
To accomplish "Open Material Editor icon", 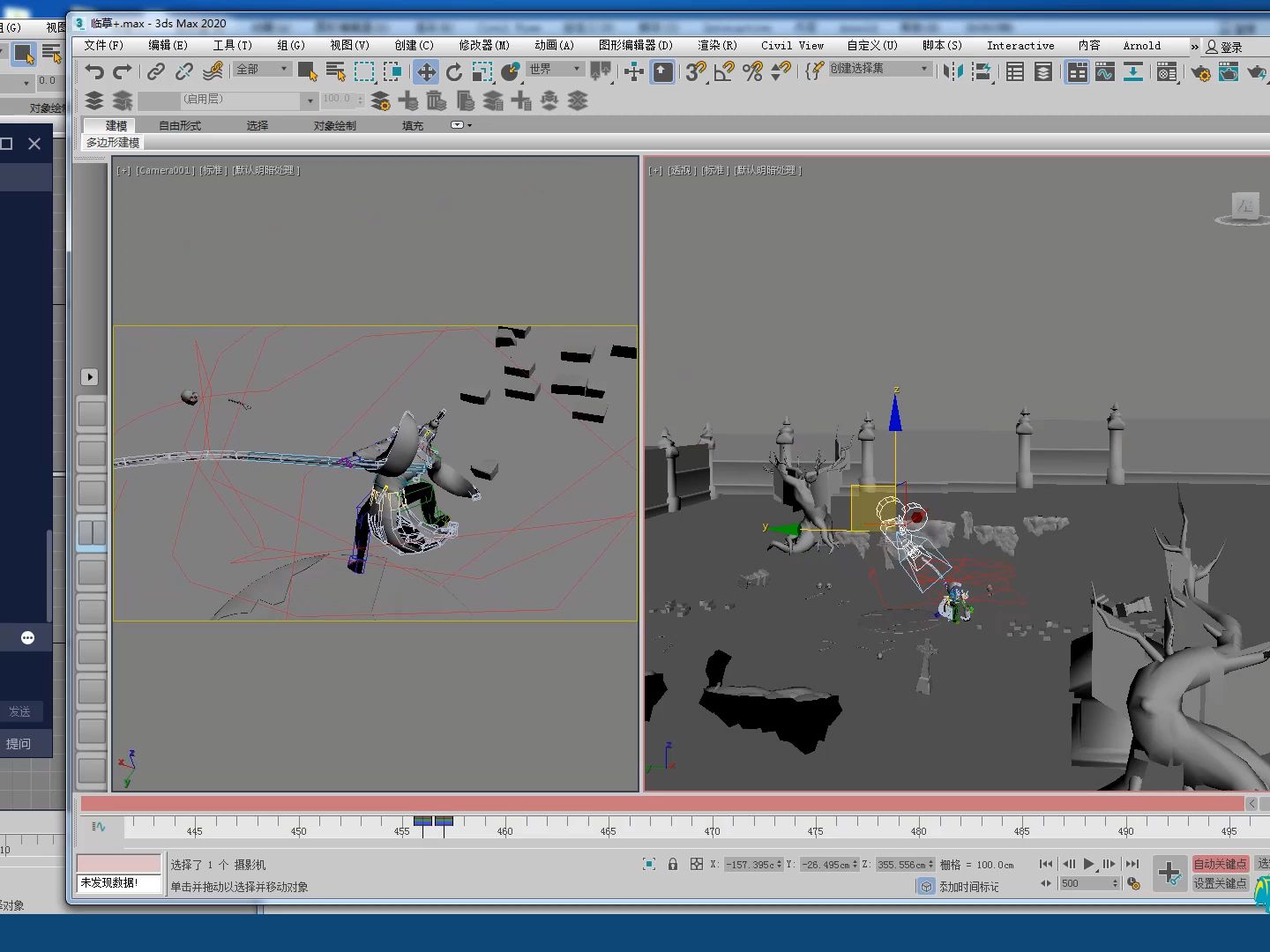I will click(1167, 71).
